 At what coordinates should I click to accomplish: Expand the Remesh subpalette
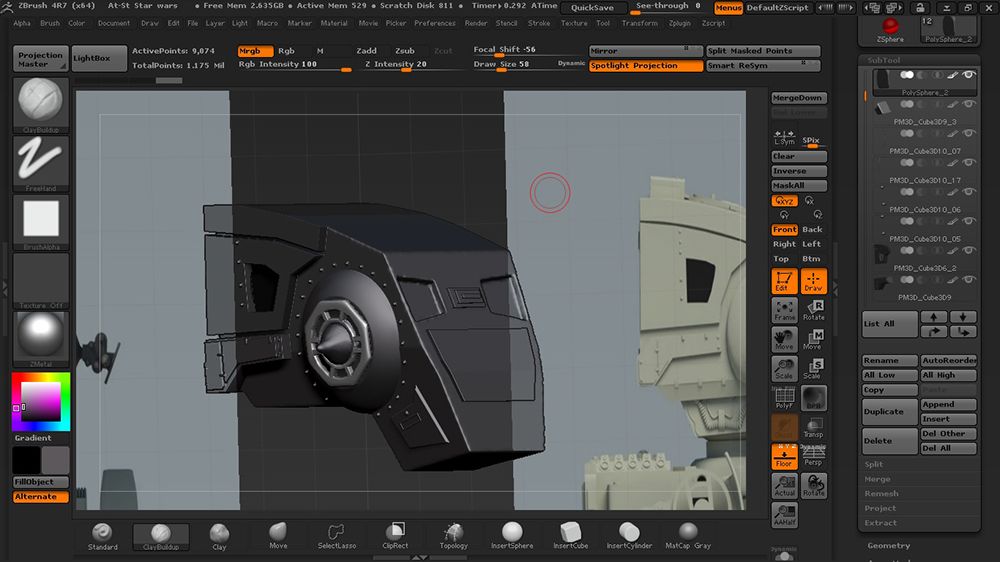(882, 494)
